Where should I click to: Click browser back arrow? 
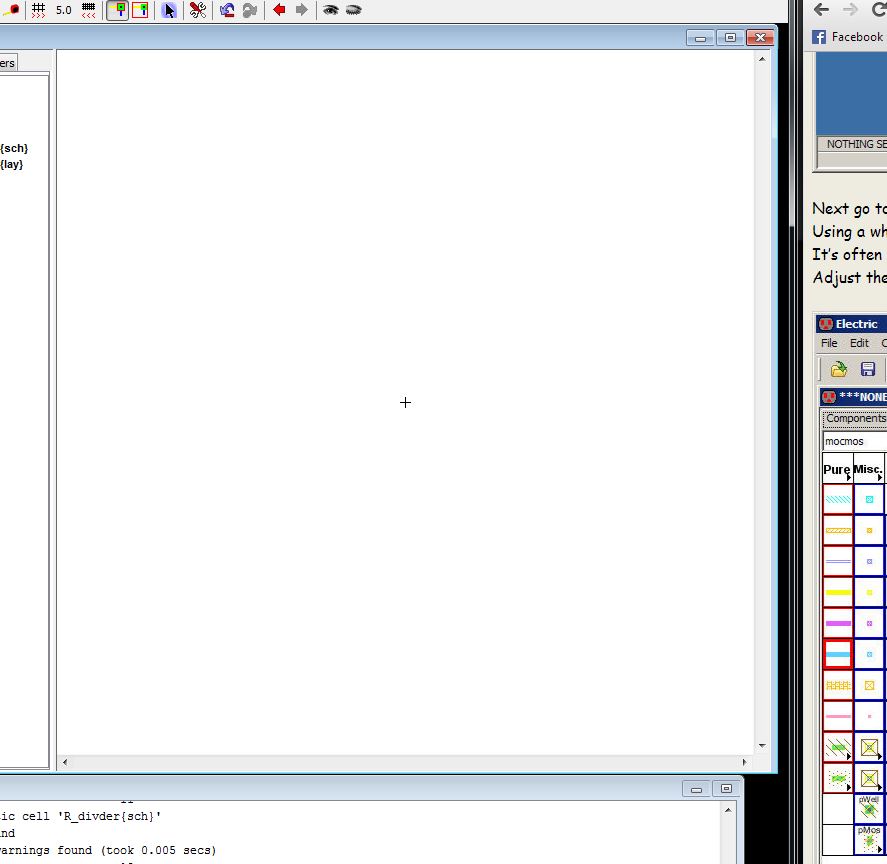[x=821, y=10]
